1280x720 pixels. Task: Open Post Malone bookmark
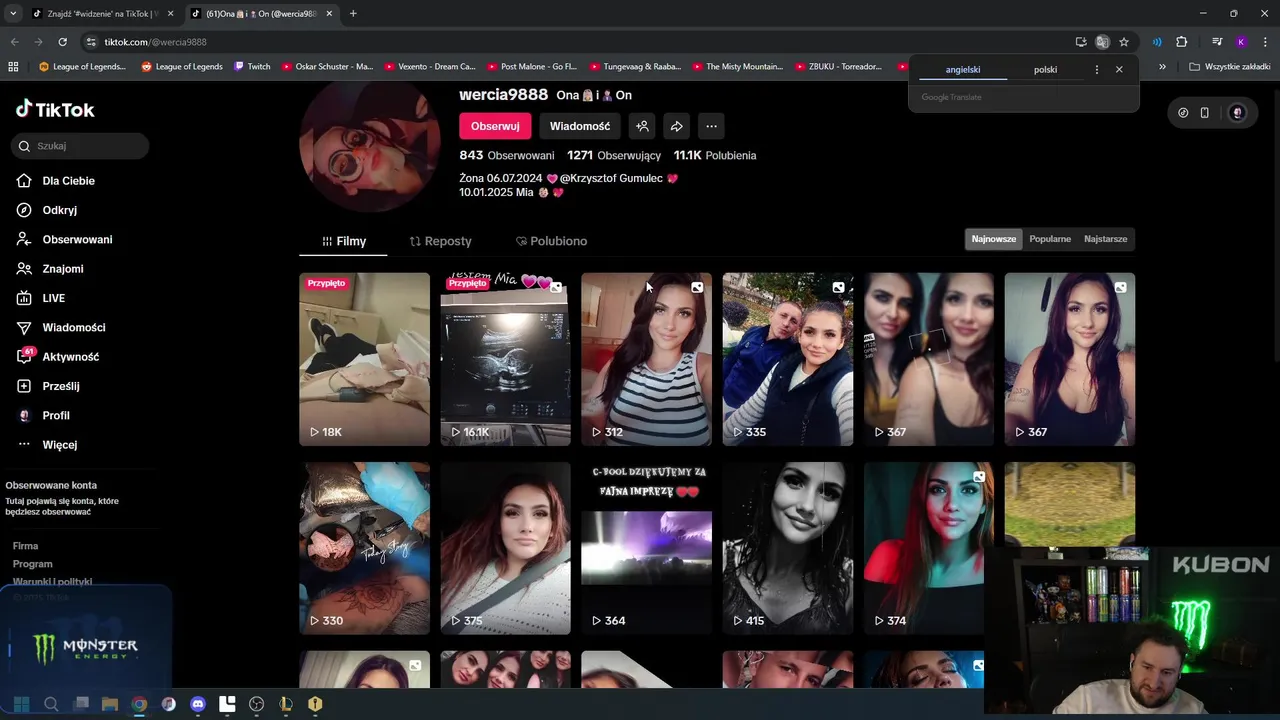point(533,67)
